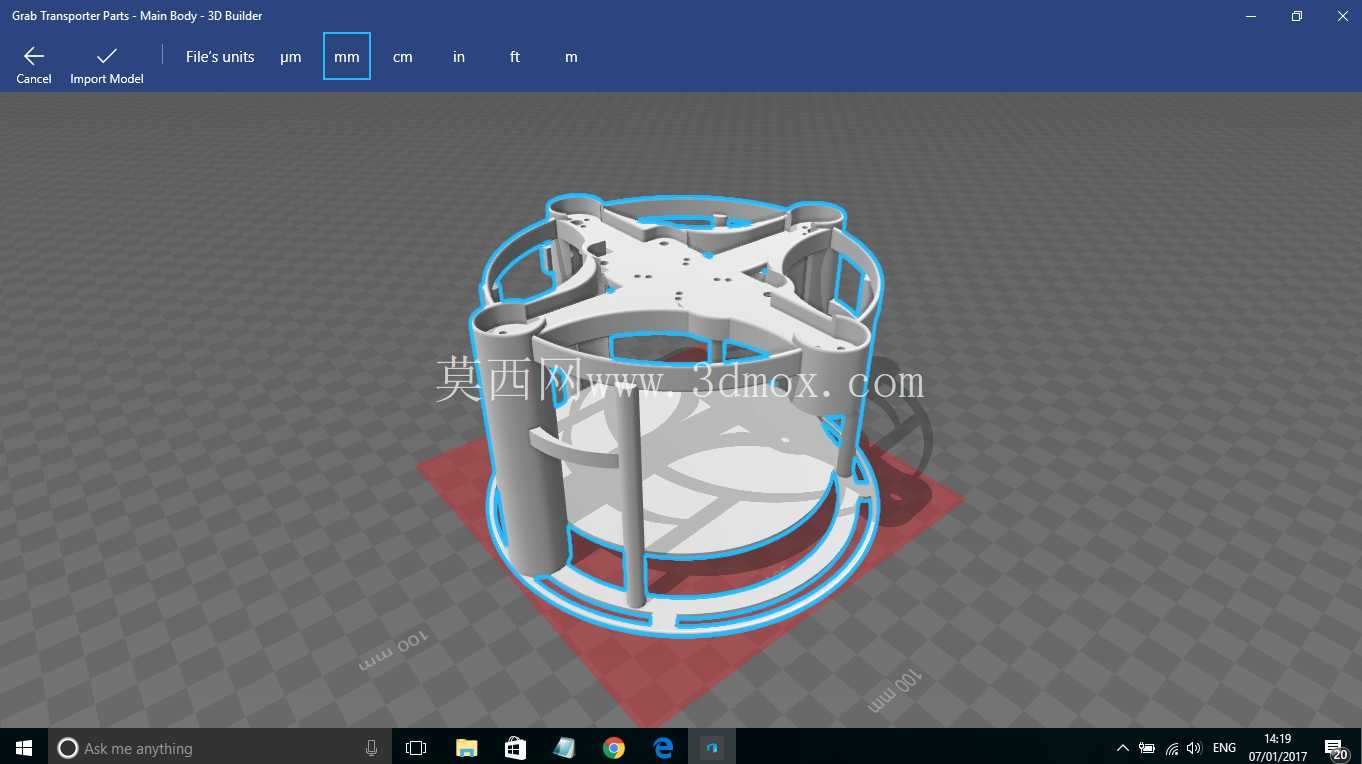Open the clock showing 14:19
Viewport: 1362px width, 764px height.
(1278, 748)
